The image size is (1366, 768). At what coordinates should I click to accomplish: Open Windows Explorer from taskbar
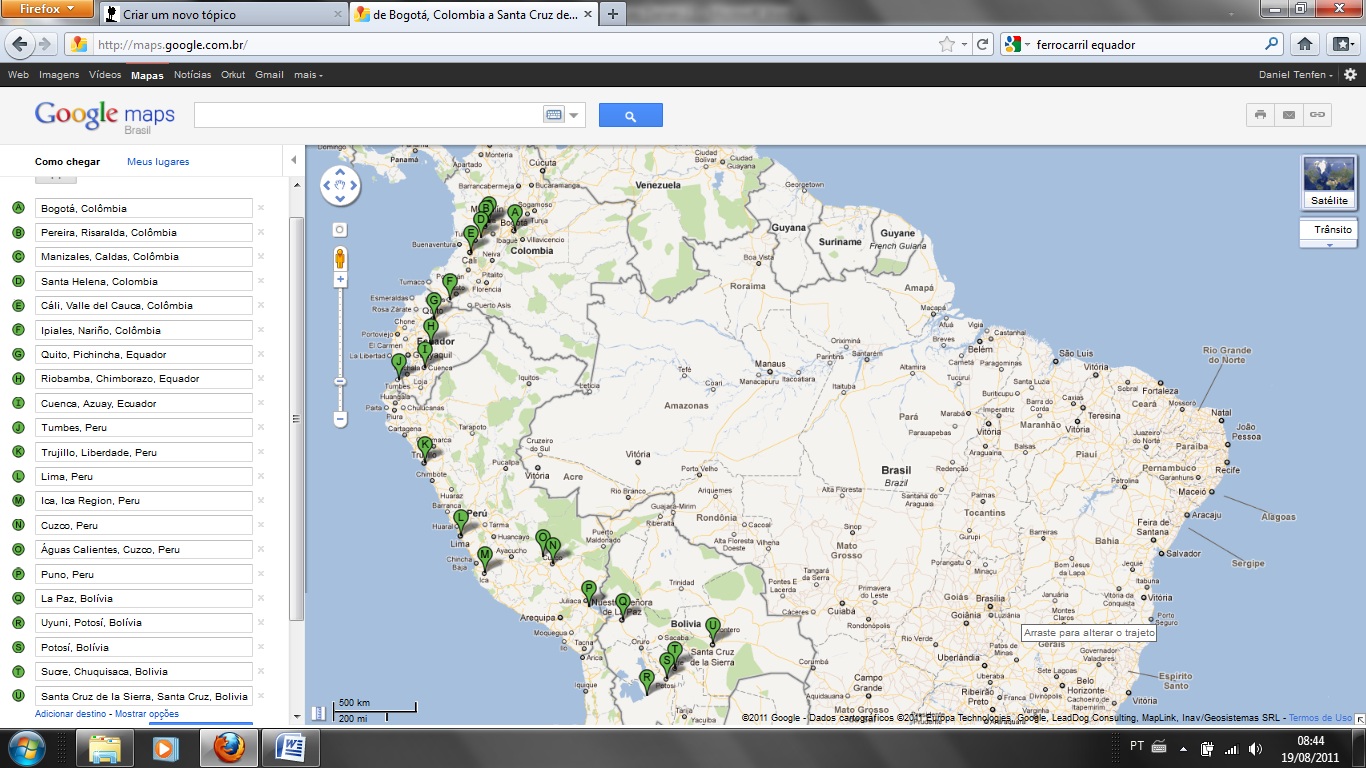104,748
